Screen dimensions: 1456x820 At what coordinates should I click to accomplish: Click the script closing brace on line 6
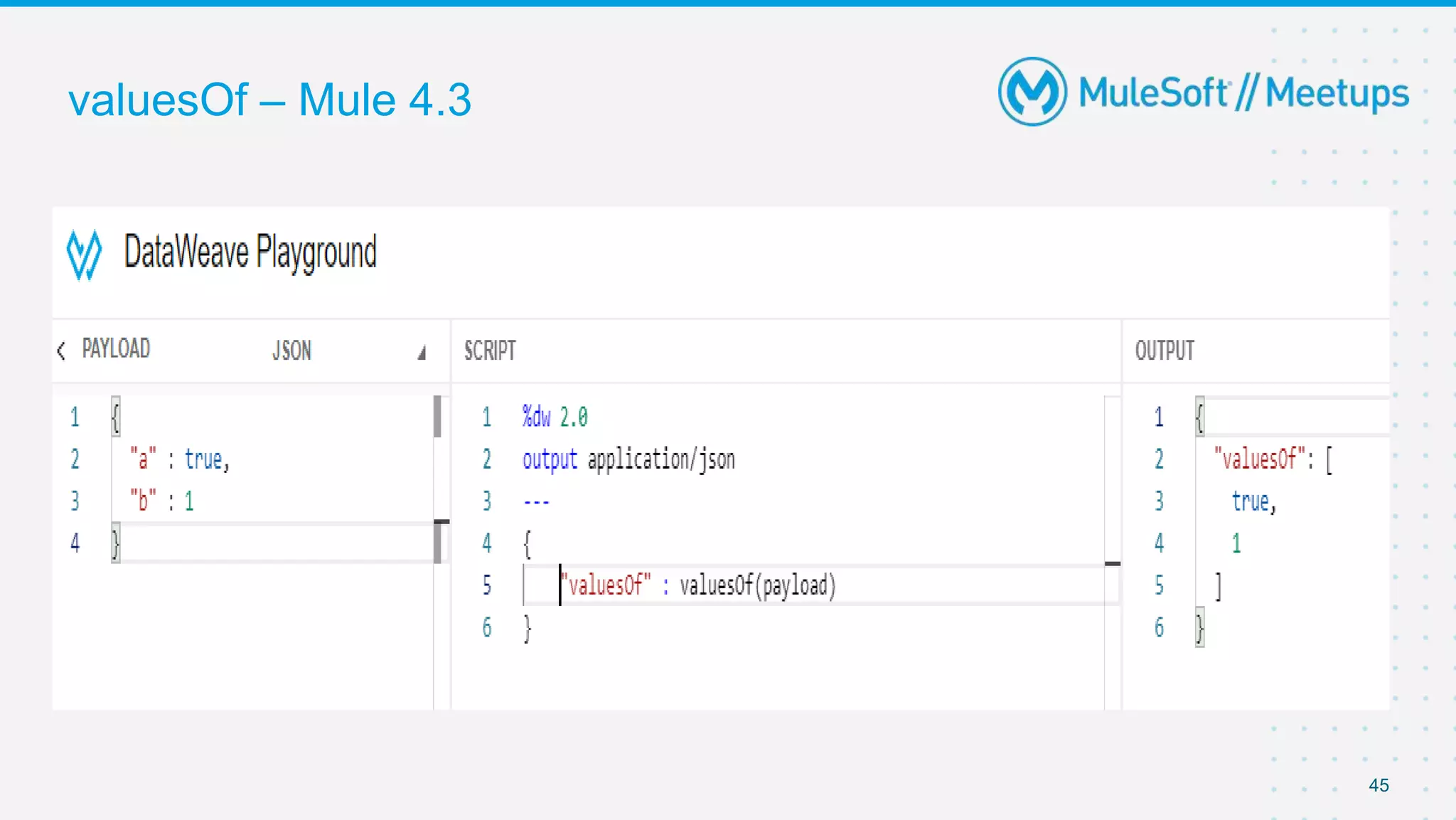point(527,629)
